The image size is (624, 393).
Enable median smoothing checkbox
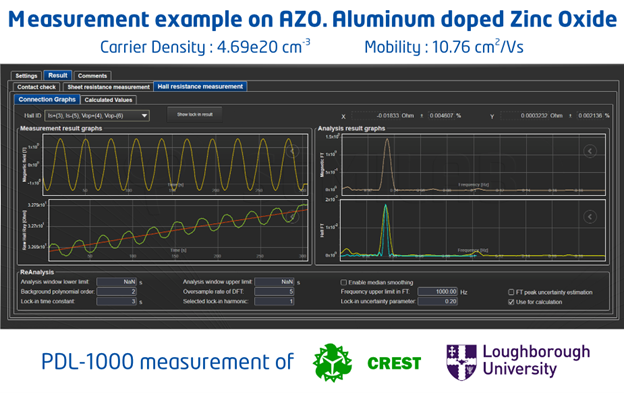(344, 282)
